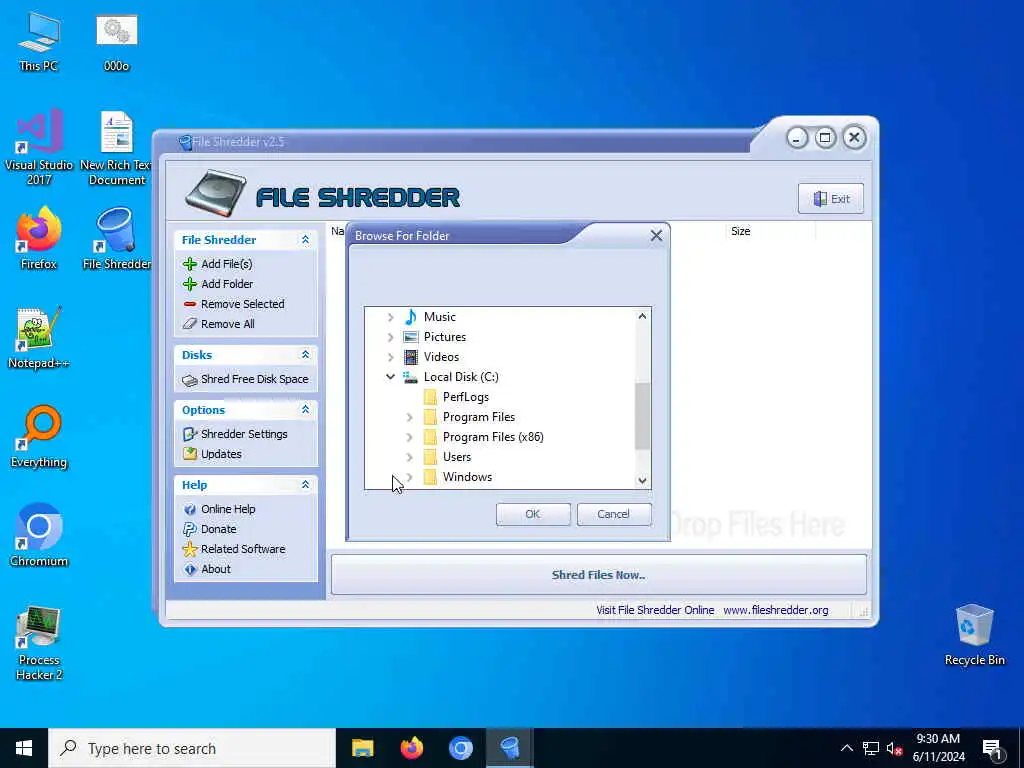The image size is (1024, 768).
Task: Select the Pictures folder icon in tree
Action: [x=410, y=337]
